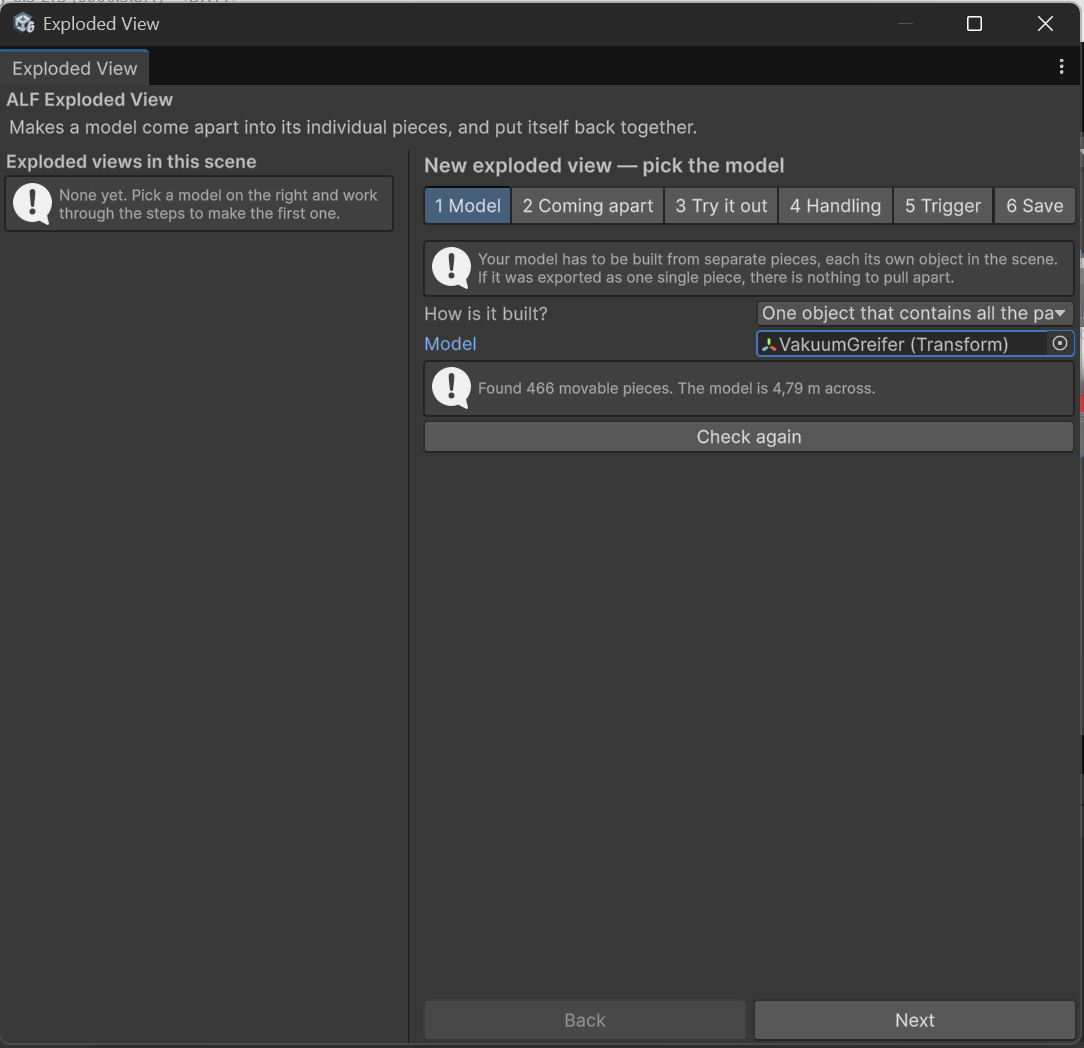Go to the '2 Coming apart' step

(x=588, y=205)
